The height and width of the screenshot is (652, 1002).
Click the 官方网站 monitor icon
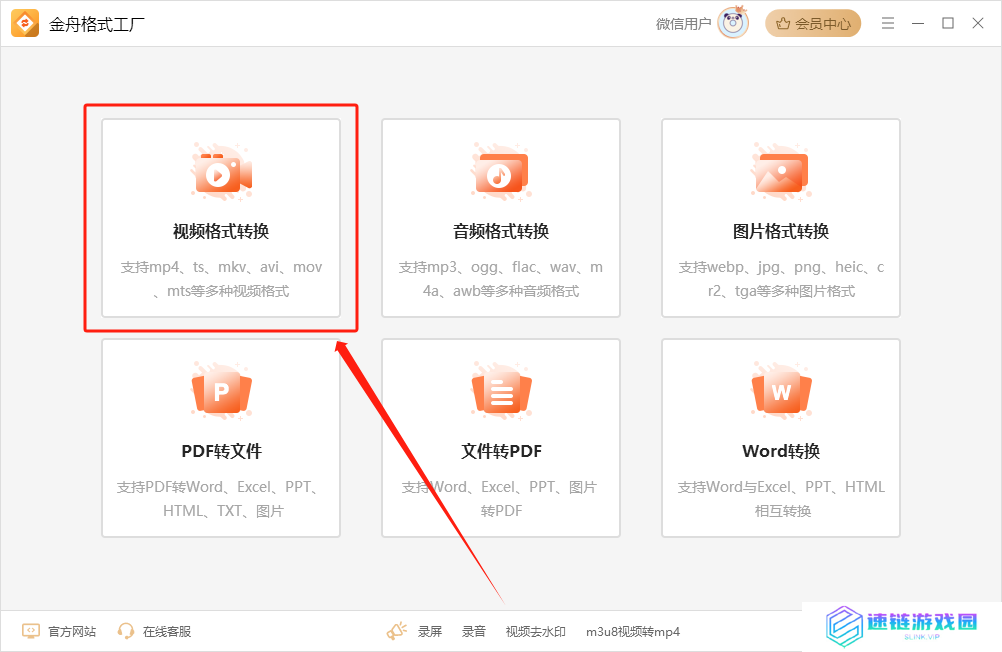[x=31, y=632]
